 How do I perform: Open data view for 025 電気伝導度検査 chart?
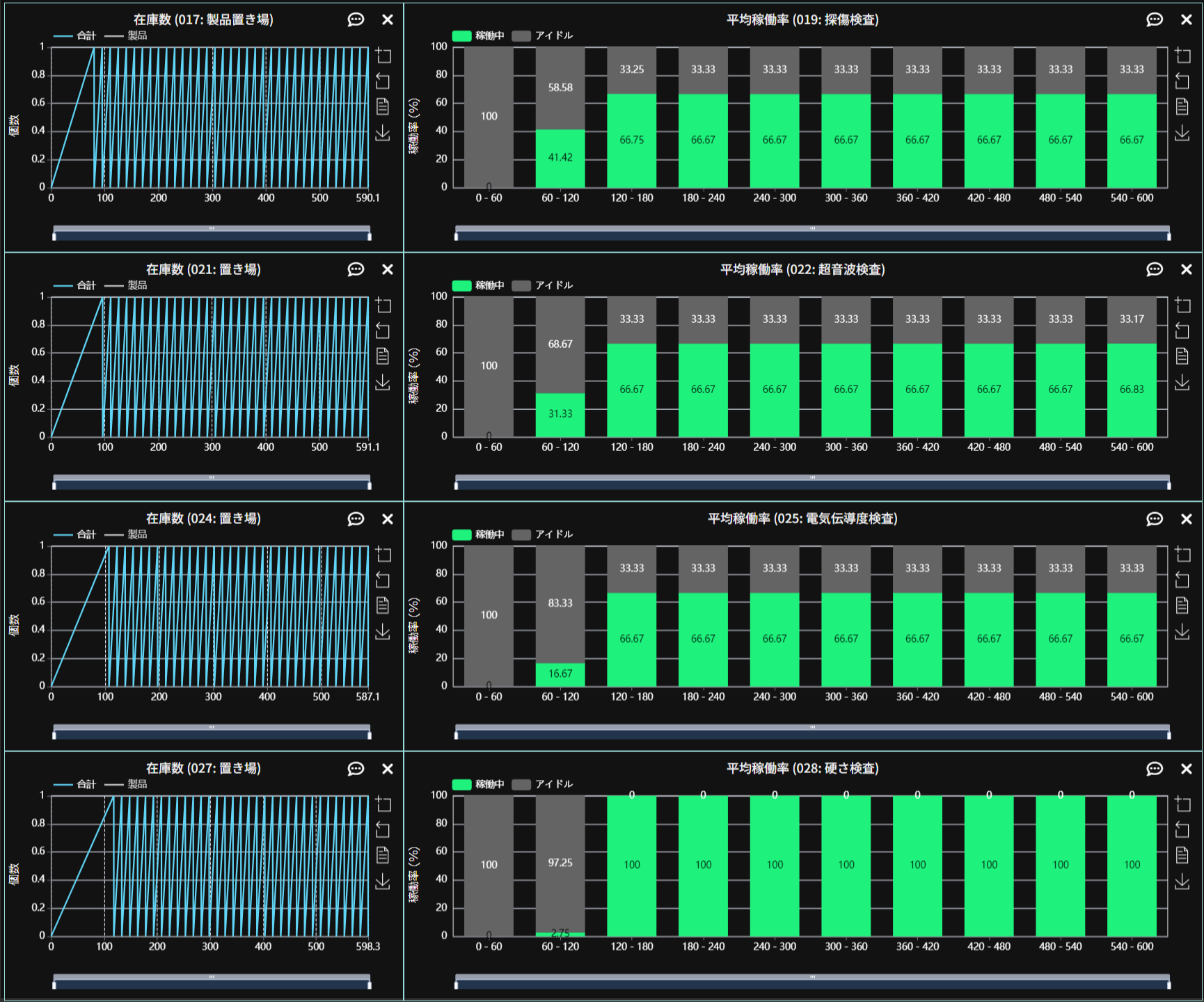(1182, 605)
